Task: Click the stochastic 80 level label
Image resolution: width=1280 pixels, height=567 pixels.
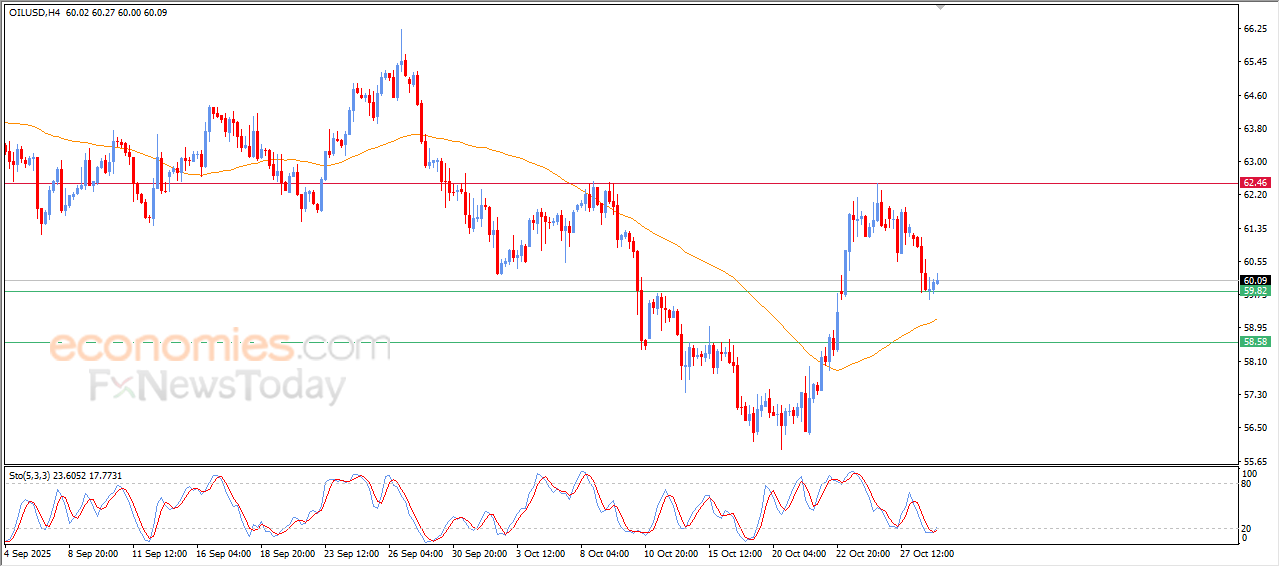Action: pyautogui.click(x=1245, y=483)
